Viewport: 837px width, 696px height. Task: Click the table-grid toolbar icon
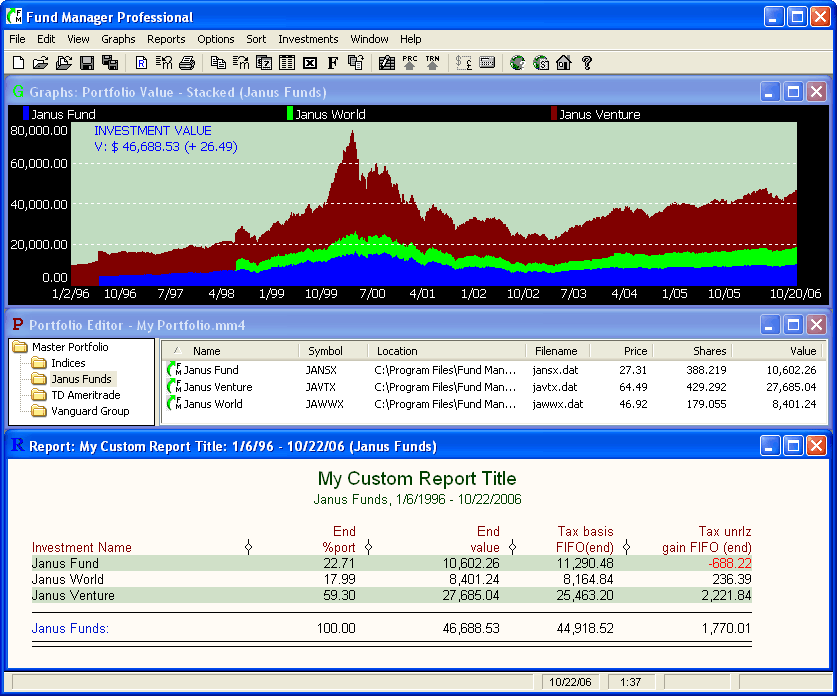click(287, 63)
